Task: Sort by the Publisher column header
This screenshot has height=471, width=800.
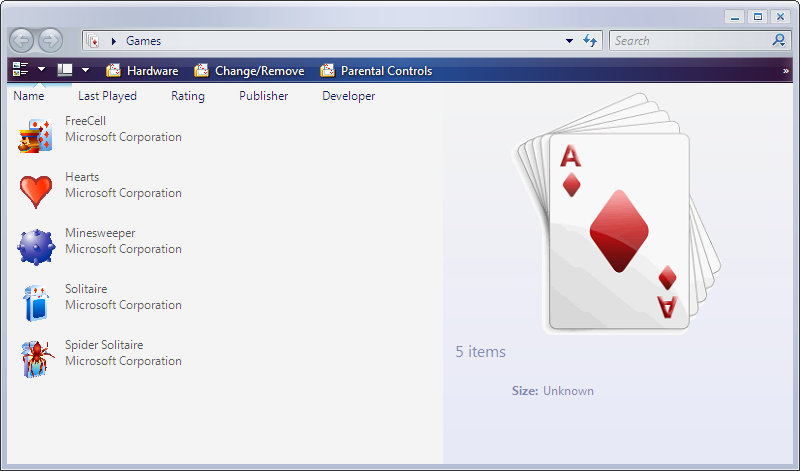Action: (x=264, y=96)
